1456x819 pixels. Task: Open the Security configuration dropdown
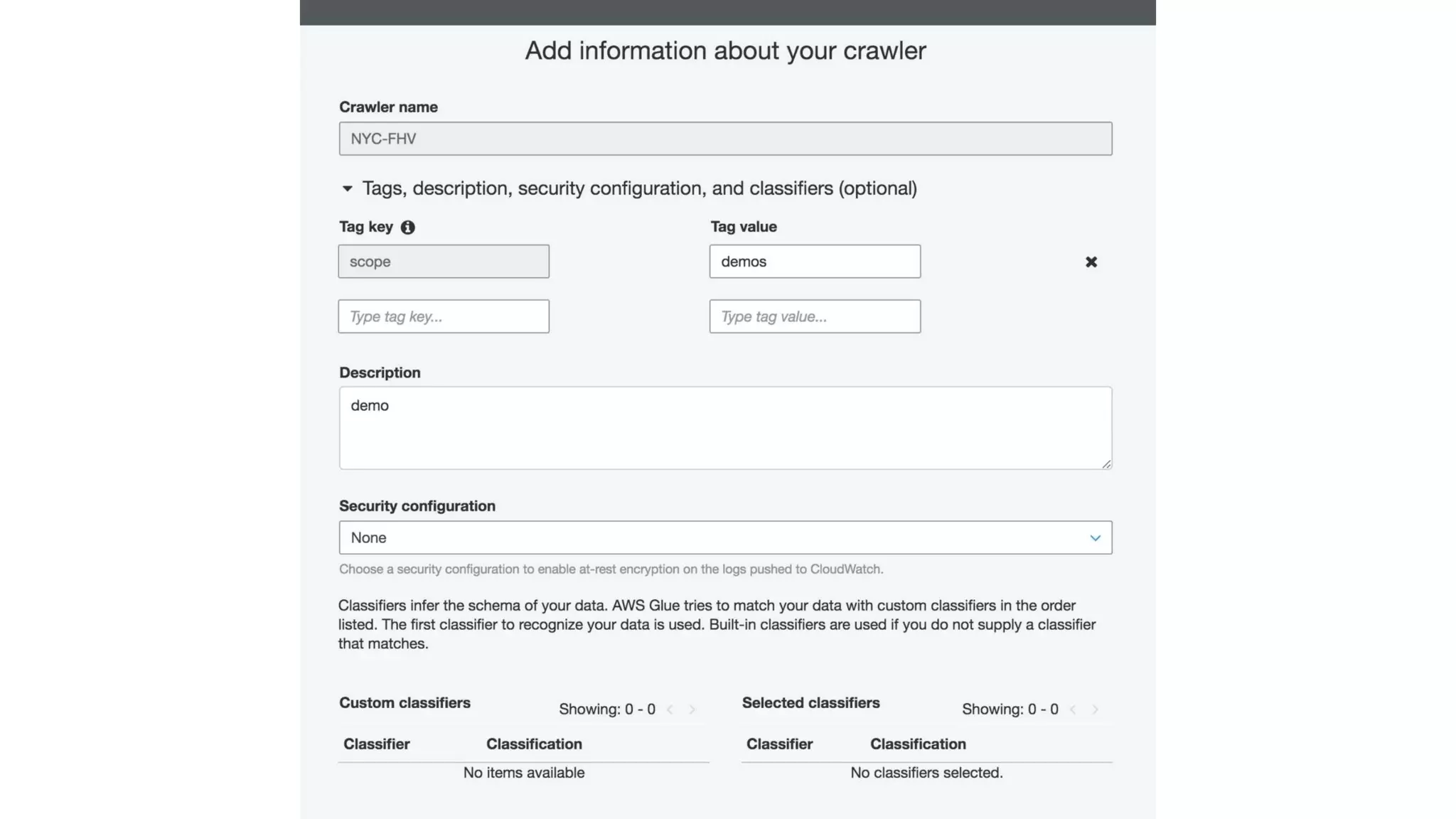[725, 537]
